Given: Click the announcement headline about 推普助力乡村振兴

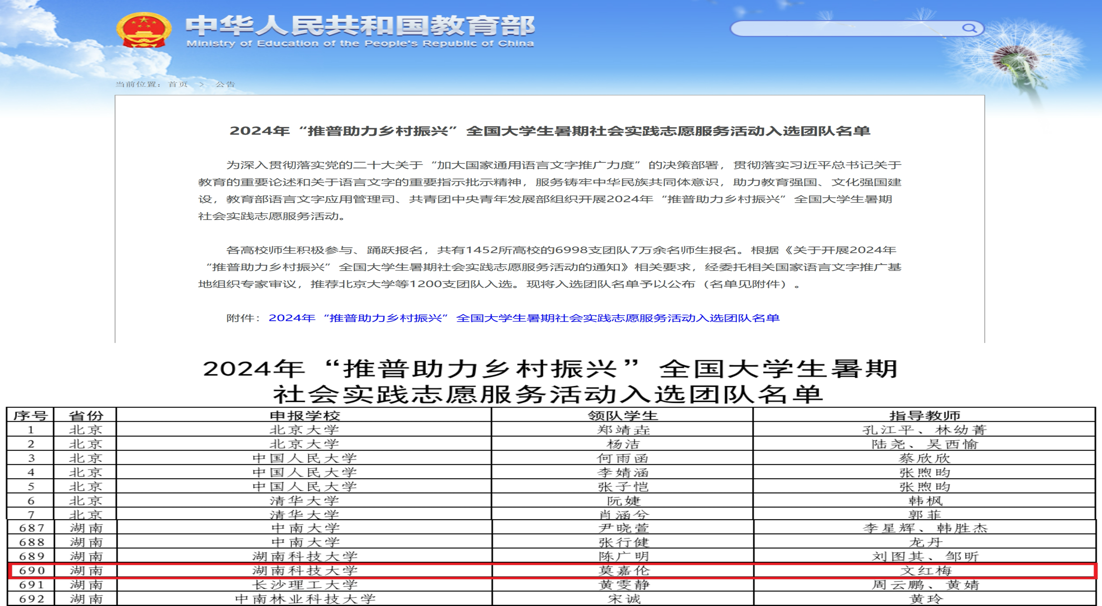Looking at the screenshot, I should tap(549, 131).
